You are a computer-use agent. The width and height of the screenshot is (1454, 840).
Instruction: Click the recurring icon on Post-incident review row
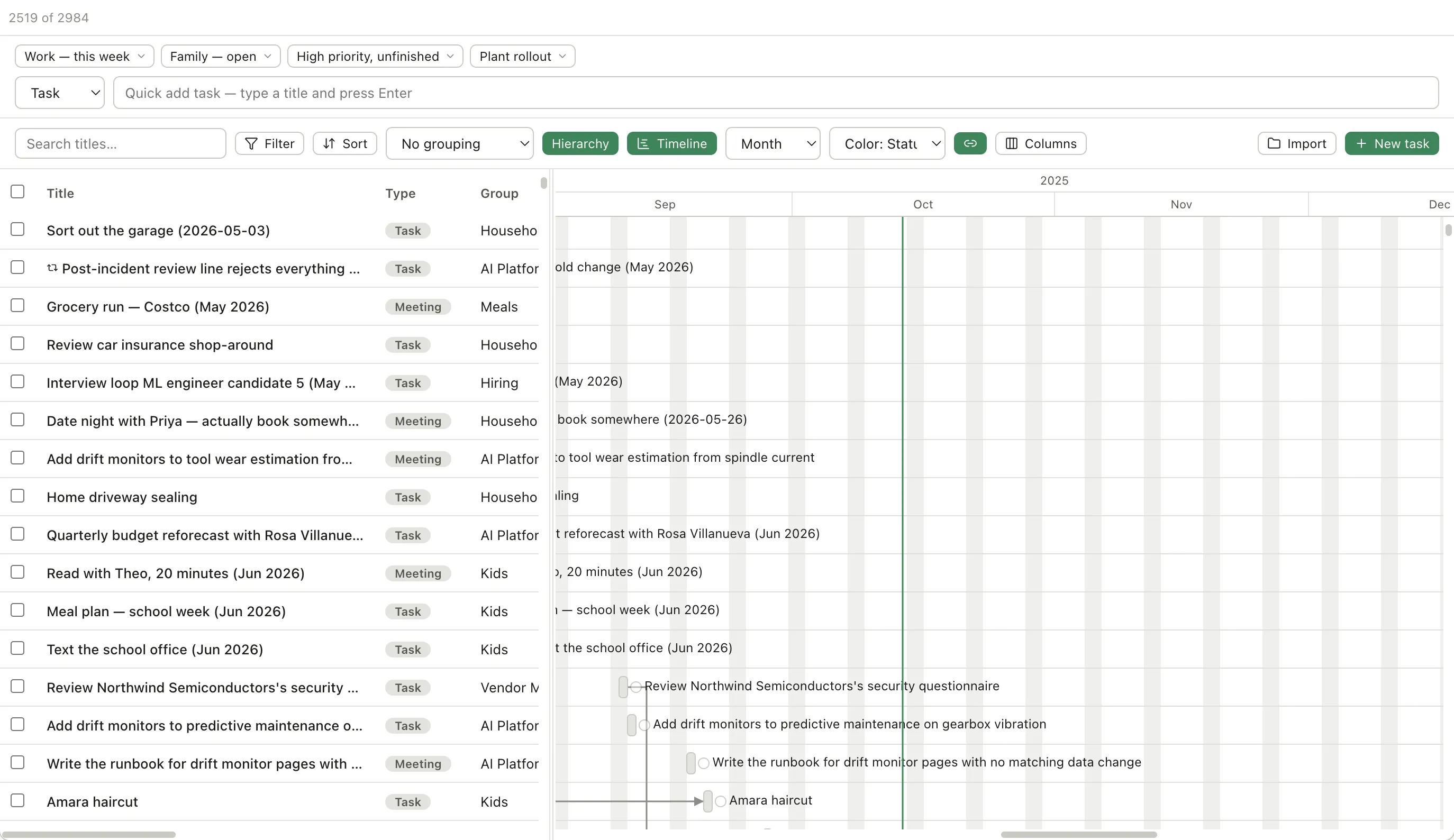point(52,268)
